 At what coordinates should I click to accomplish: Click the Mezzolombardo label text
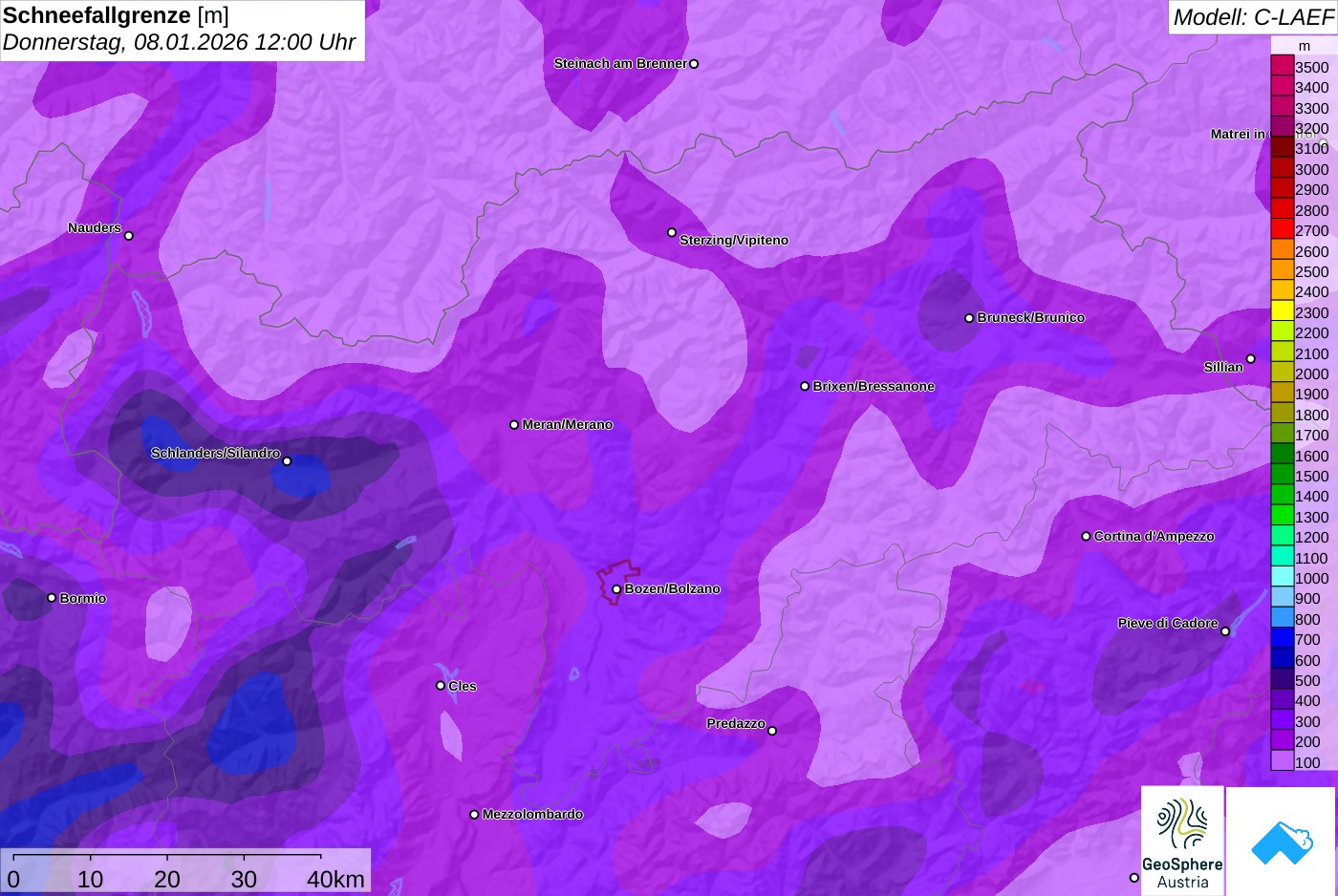click(532, 814)
